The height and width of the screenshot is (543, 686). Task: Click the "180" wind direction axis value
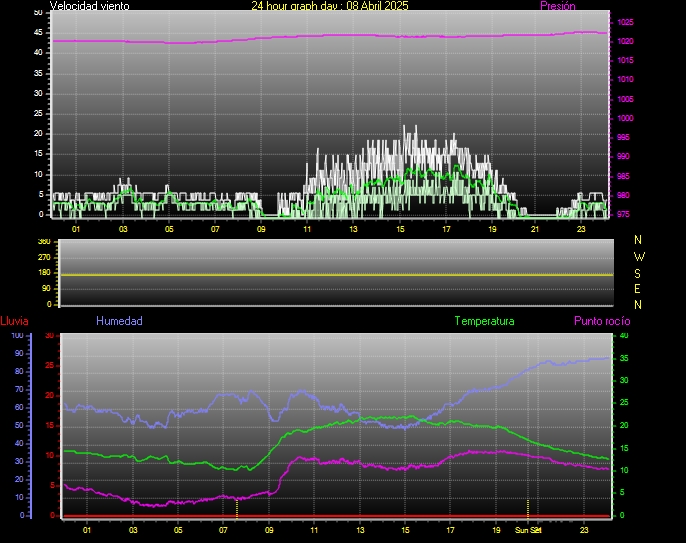tap(44, 272)
